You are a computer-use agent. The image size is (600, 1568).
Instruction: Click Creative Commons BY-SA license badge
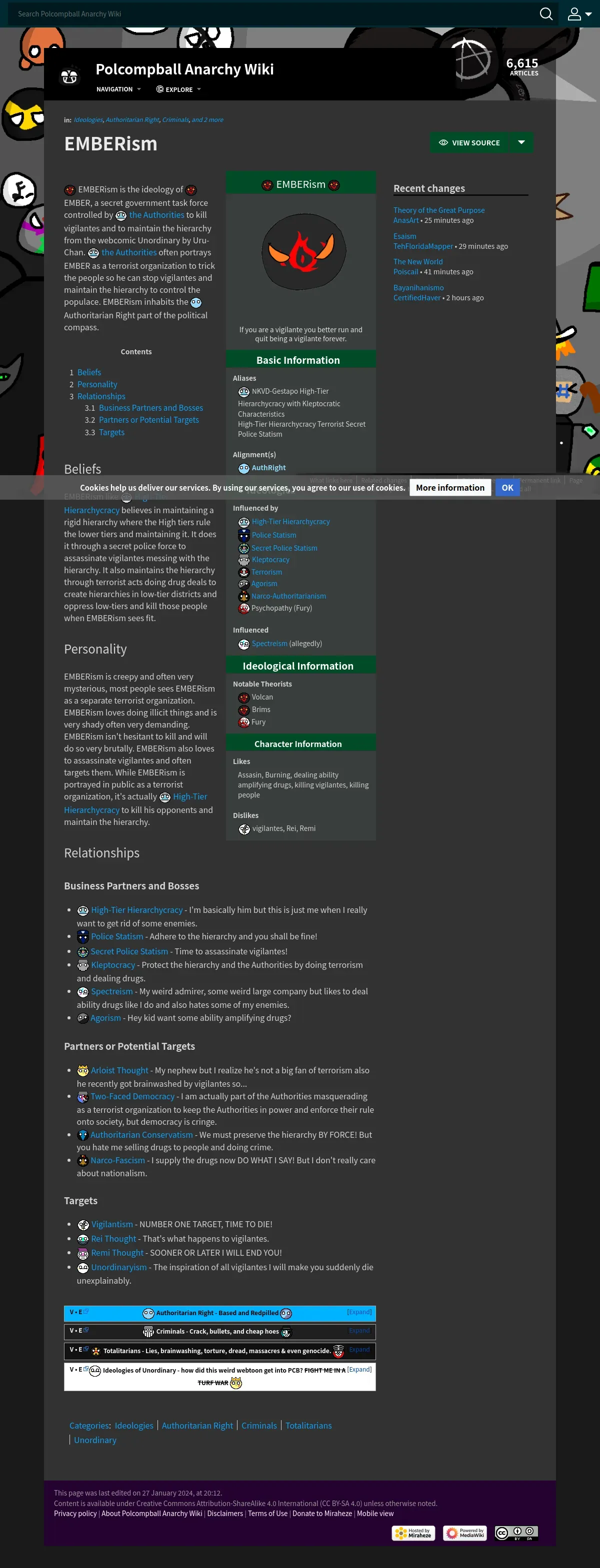(x=516, y=1533)
